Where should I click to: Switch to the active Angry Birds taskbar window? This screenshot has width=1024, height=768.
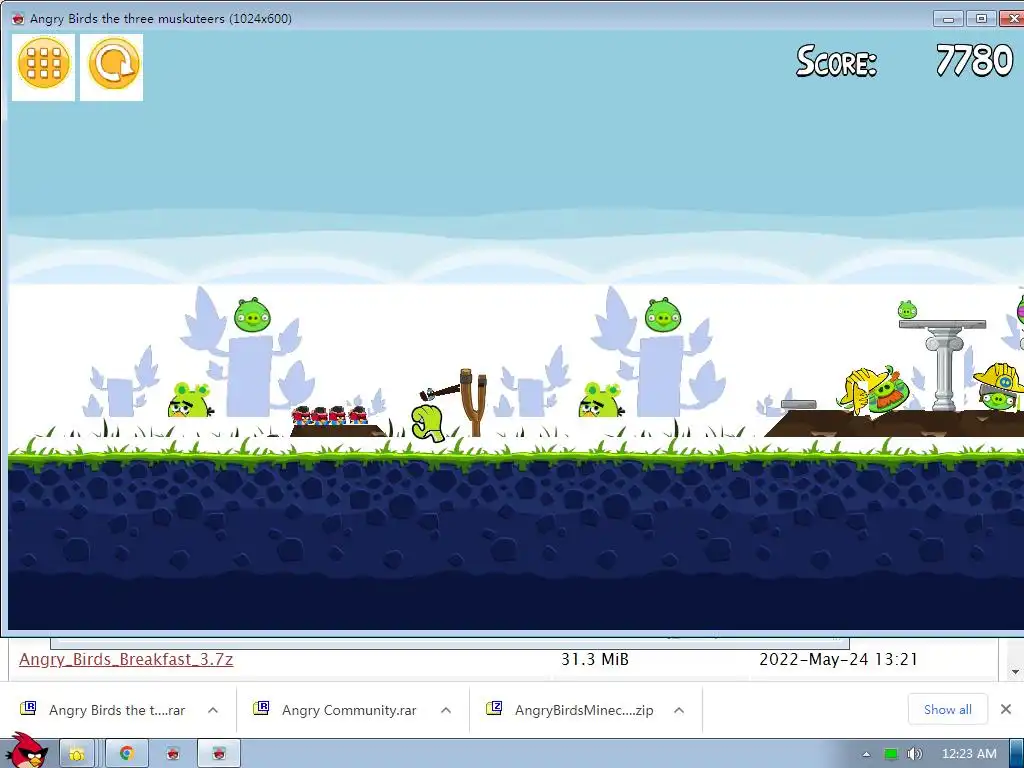point(219,754)
